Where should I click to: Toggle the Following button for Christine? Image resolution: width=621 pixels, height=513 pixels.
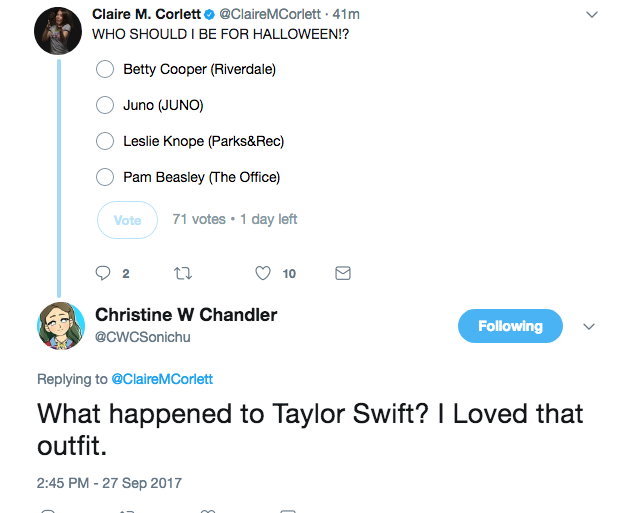510,326
